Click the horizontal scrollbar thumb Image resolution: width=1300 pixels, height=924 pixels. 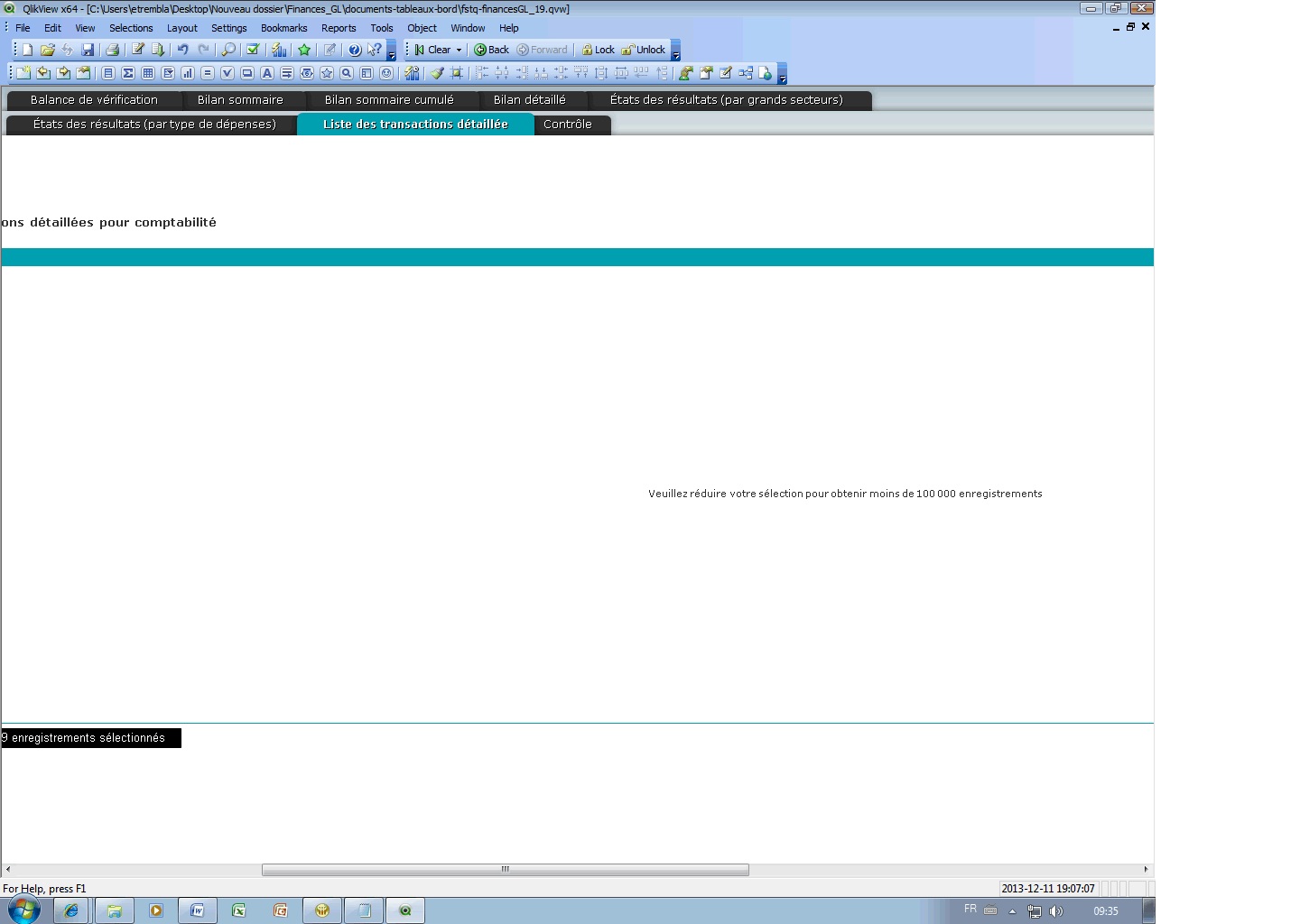506,870
